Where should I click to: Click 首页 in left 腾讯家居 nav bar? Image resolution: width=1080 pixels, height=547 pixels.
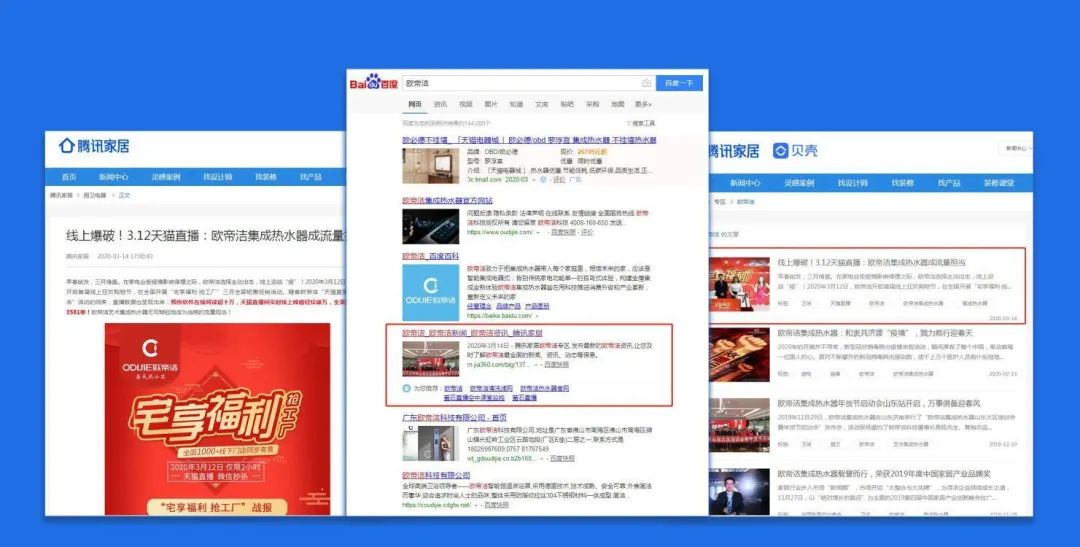point(69,177)
